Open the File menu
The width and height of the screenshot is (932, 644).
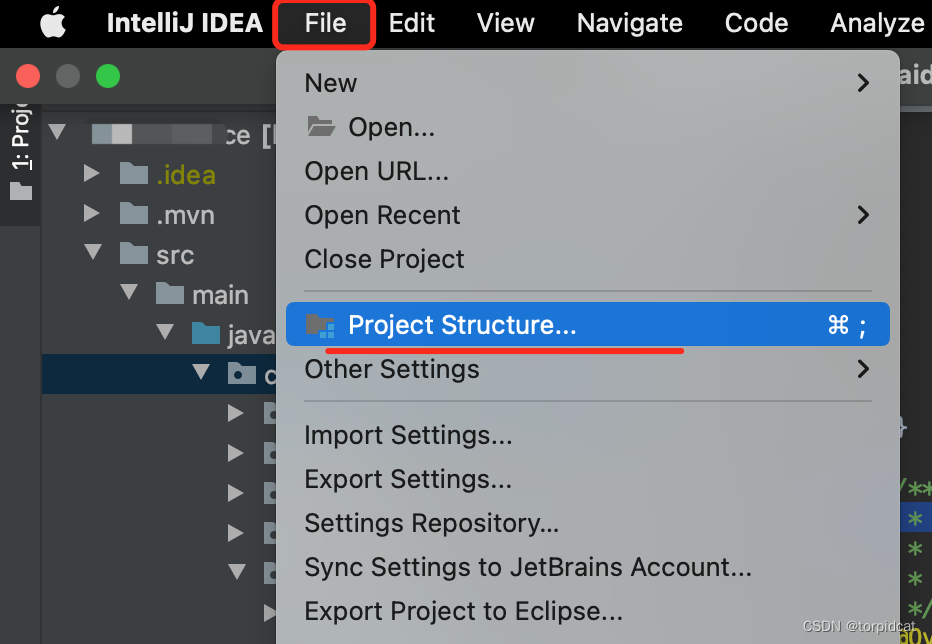click(x=325, y=23)
